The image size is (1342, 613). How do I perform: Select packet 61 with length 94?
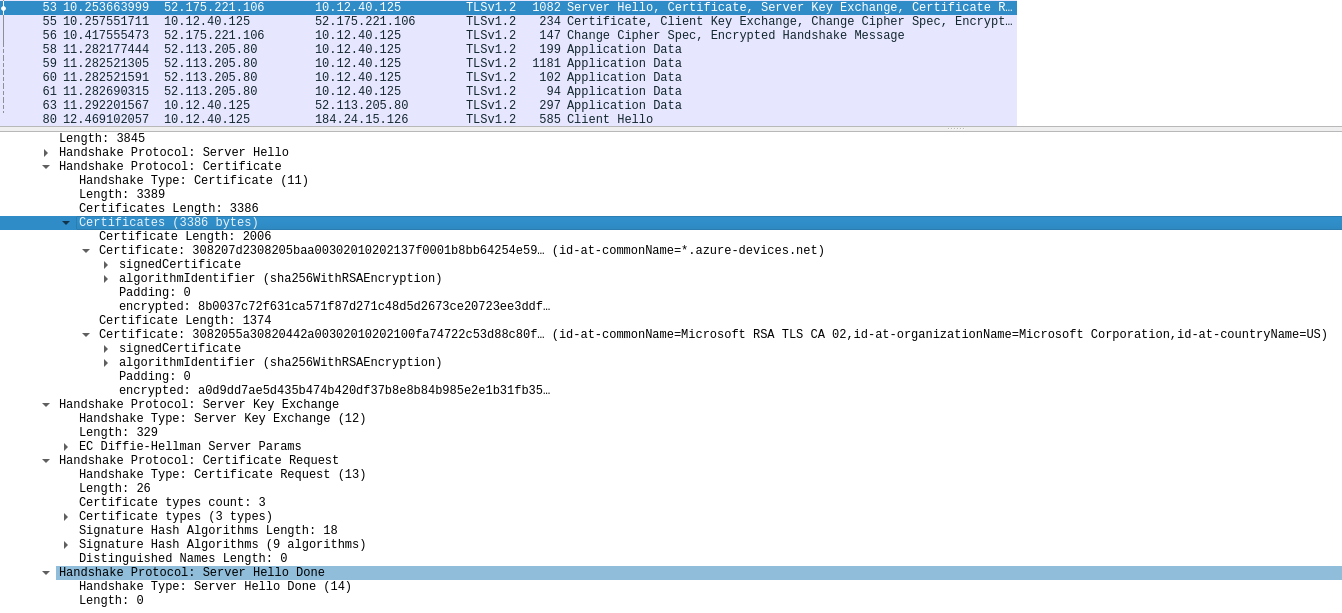click(x=508, y=92)
